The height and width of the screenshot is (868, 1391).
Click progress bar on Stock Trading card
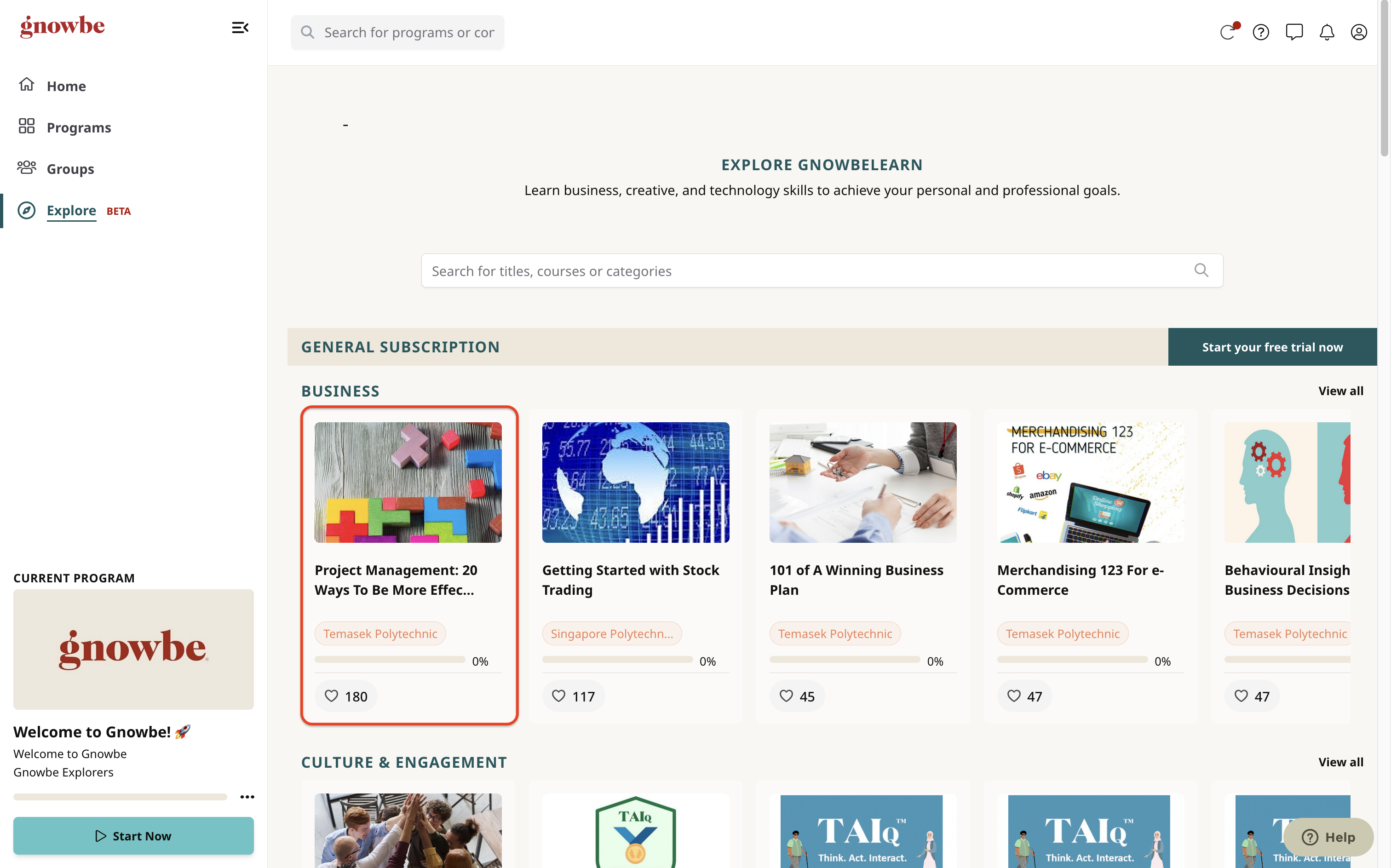pos(617,660)
